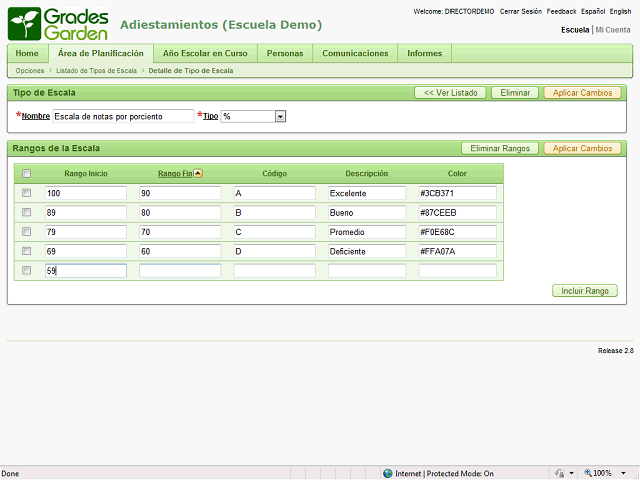Click the Internet zone globe icon

[x=388, y=473]
